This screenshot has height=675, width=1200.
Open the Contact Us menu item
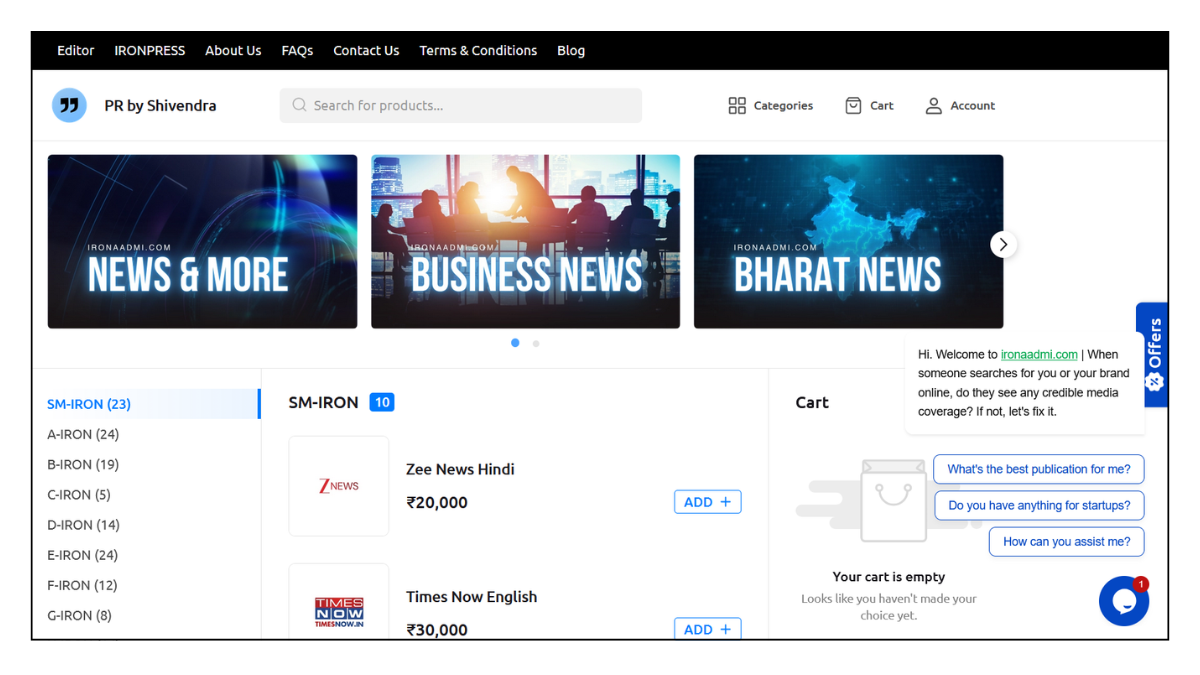tap(366, 50)
